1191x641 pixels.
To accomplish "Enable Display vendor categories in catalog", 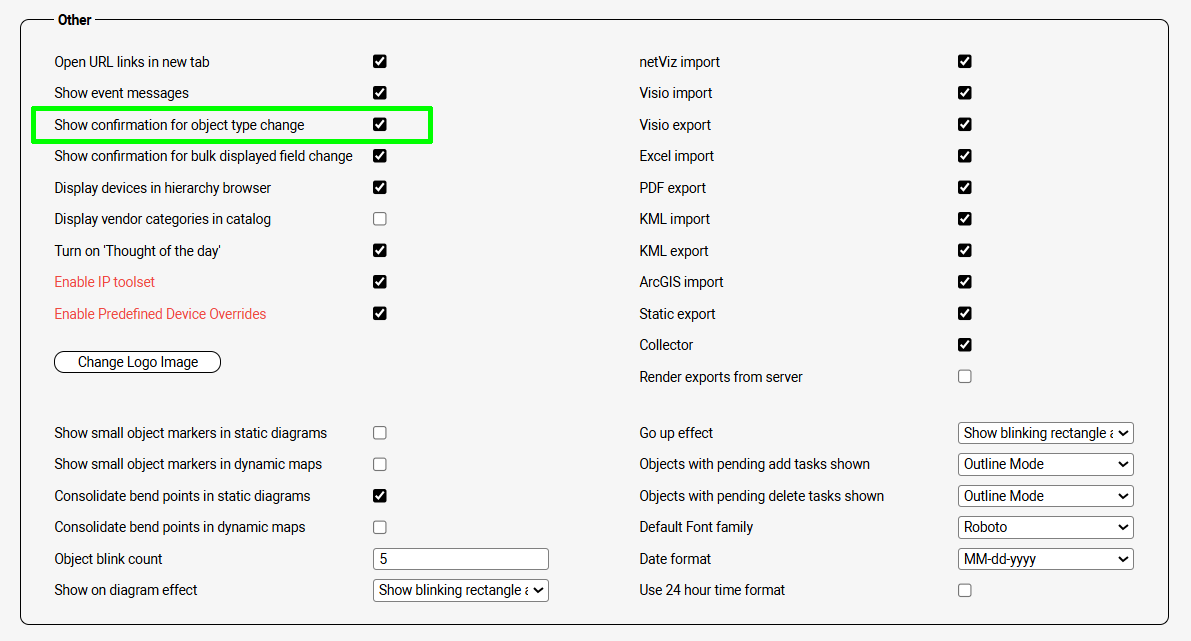I will (x=380, y=219).
